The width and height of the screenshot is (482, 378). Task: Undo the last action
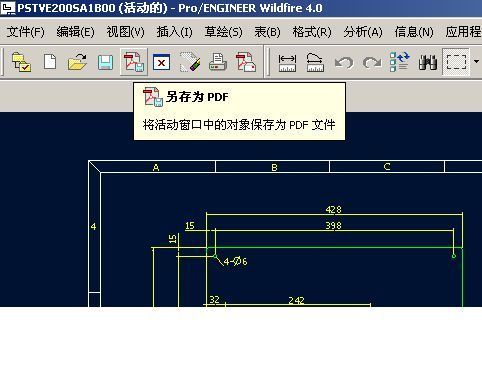(x=344, y=63)
